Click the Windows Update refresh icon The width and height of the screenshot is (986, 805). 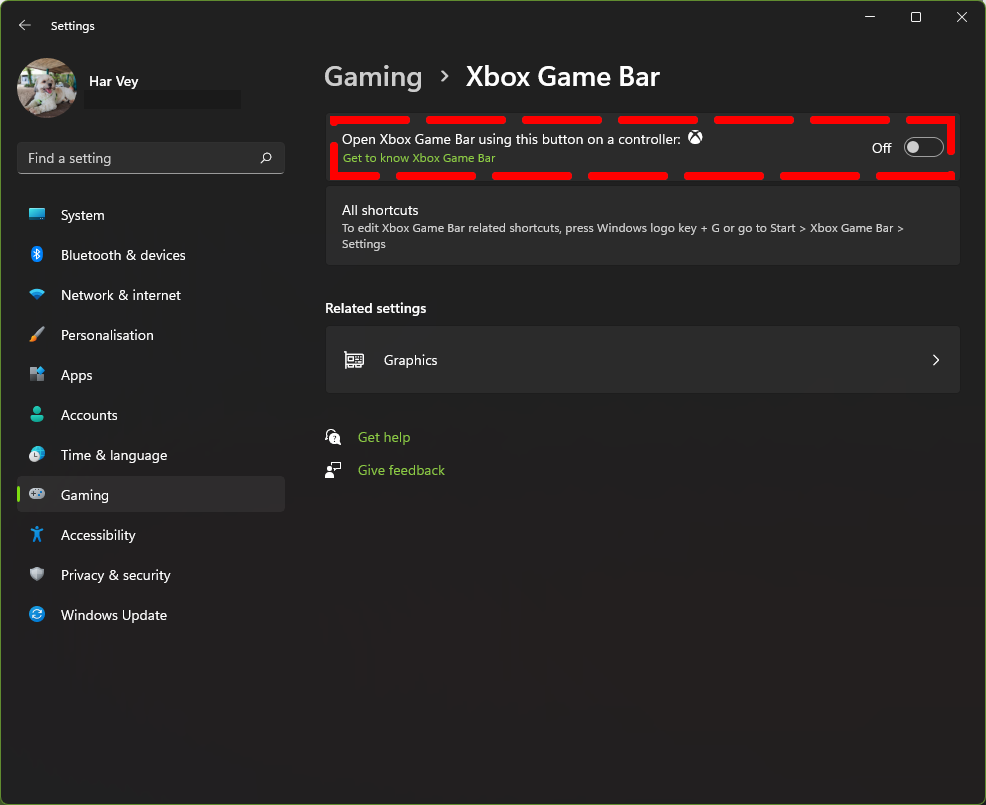(x=37, y=614)
